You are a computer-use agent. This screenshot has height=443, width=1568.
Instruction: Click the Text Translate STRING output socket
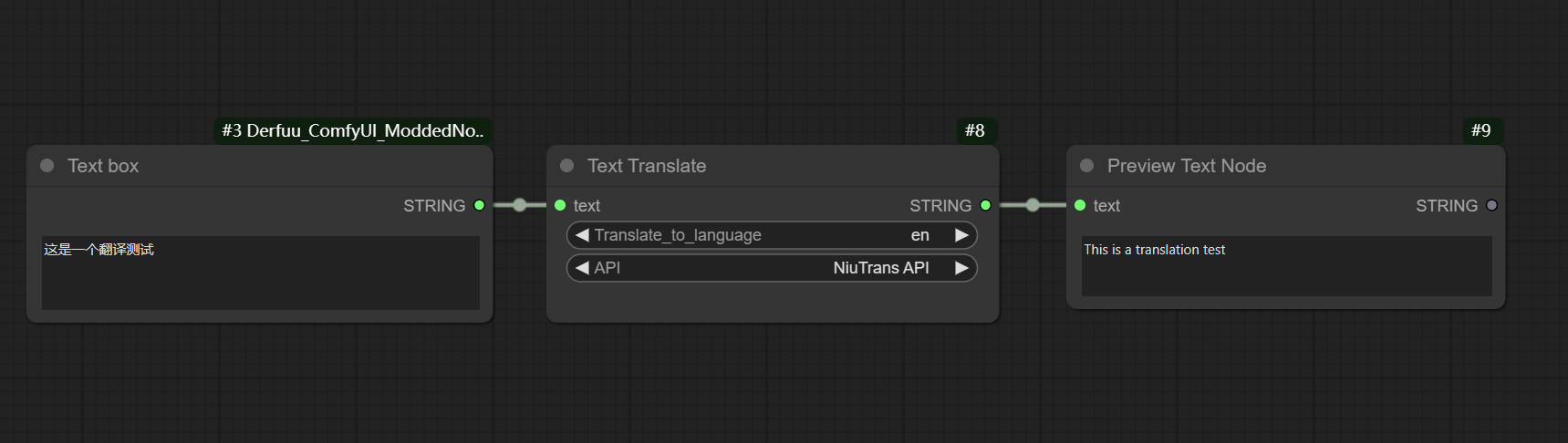(985, 205)
